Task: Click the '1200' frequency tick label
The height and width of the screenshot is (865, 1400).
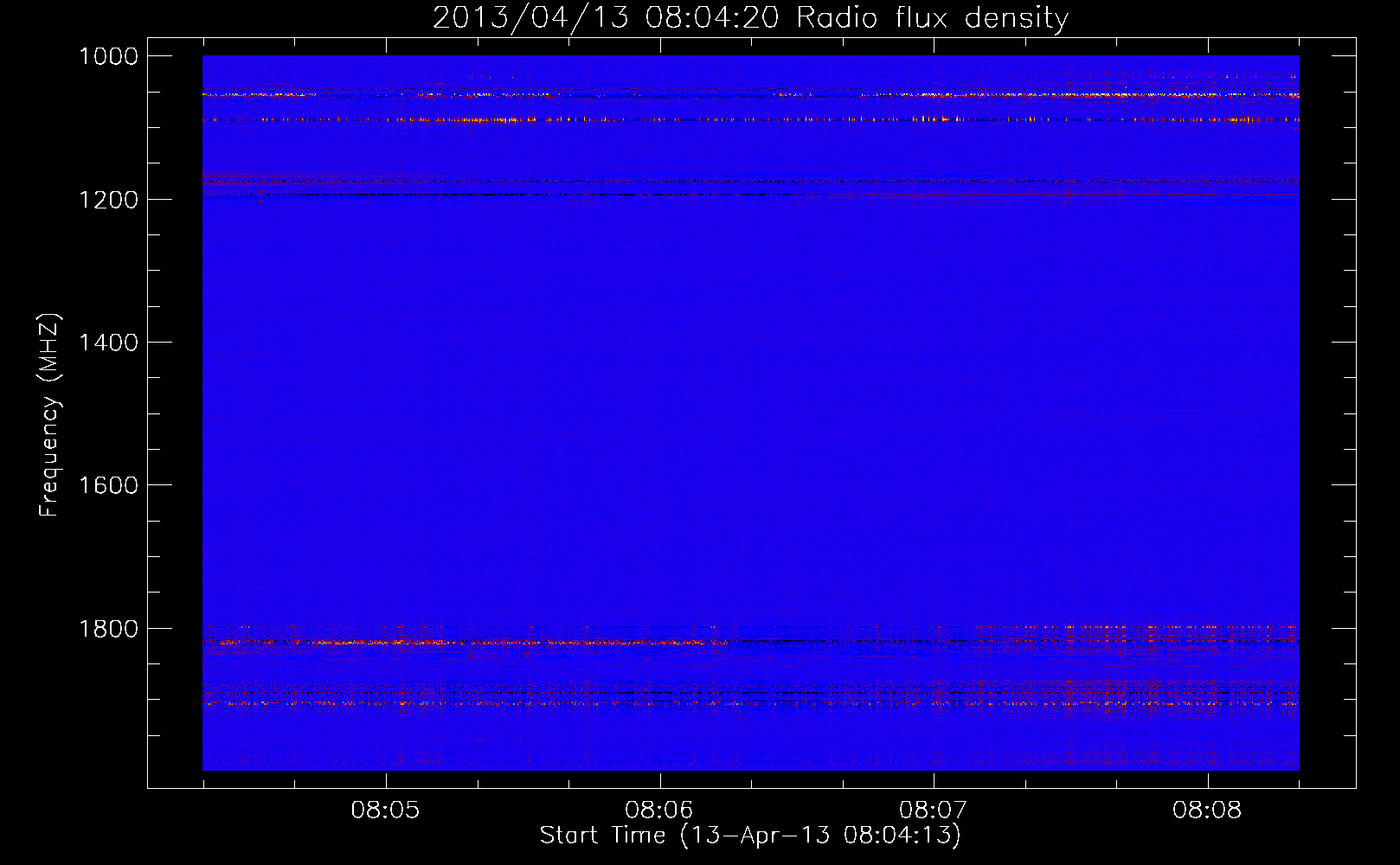Action: click(108, 200)
